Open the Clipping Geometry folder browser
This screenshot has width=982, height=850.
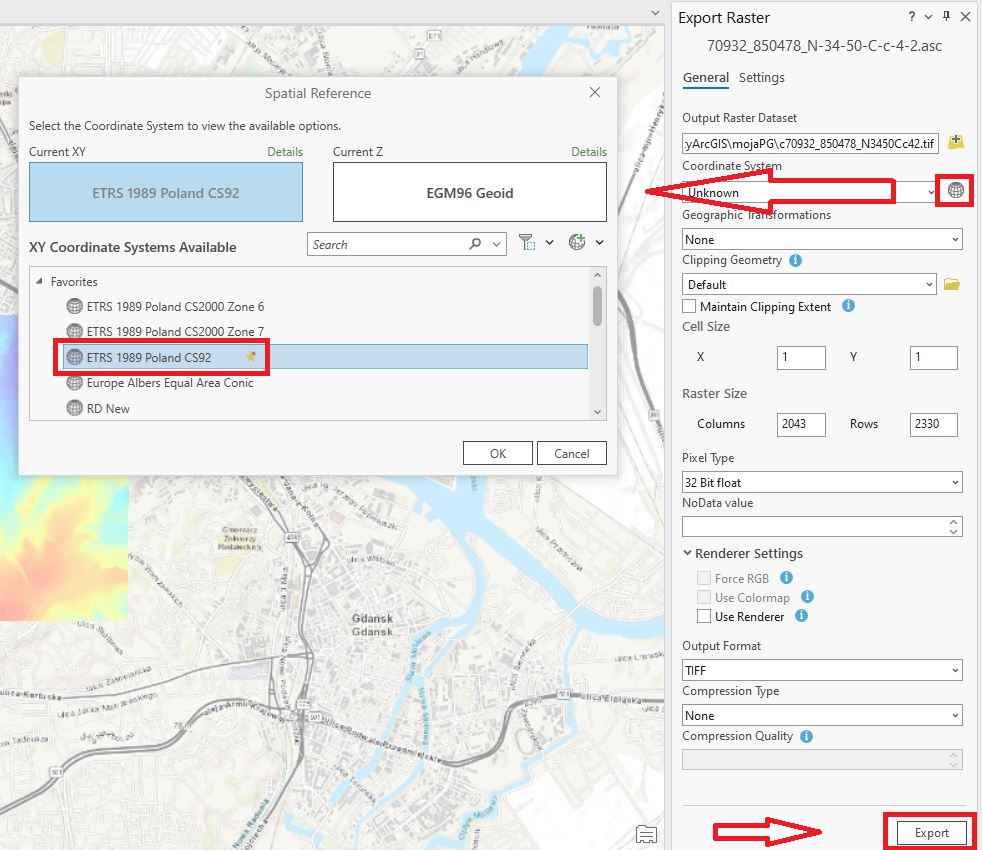[952, 285]
